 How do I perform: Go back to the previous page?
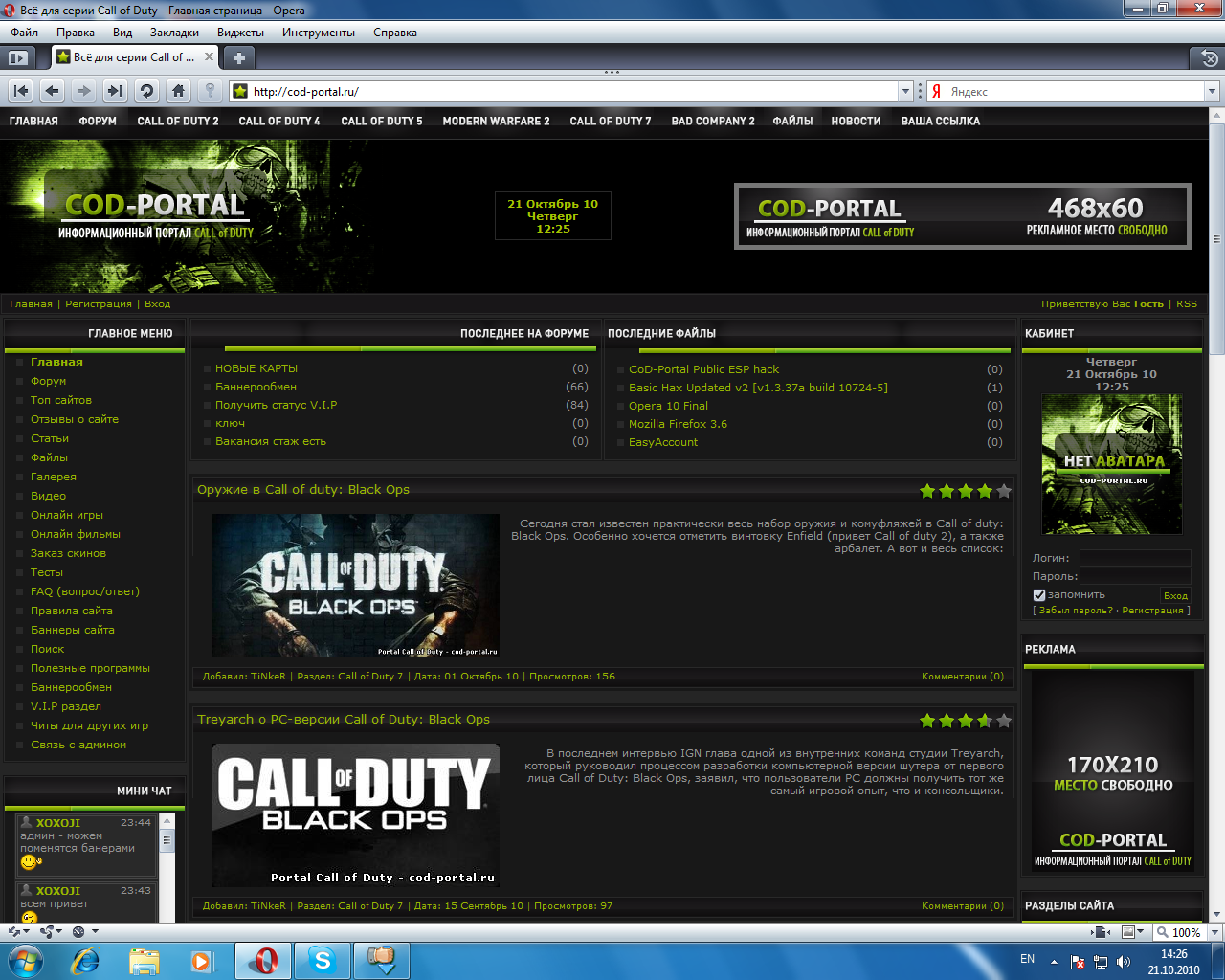point(53,91)
